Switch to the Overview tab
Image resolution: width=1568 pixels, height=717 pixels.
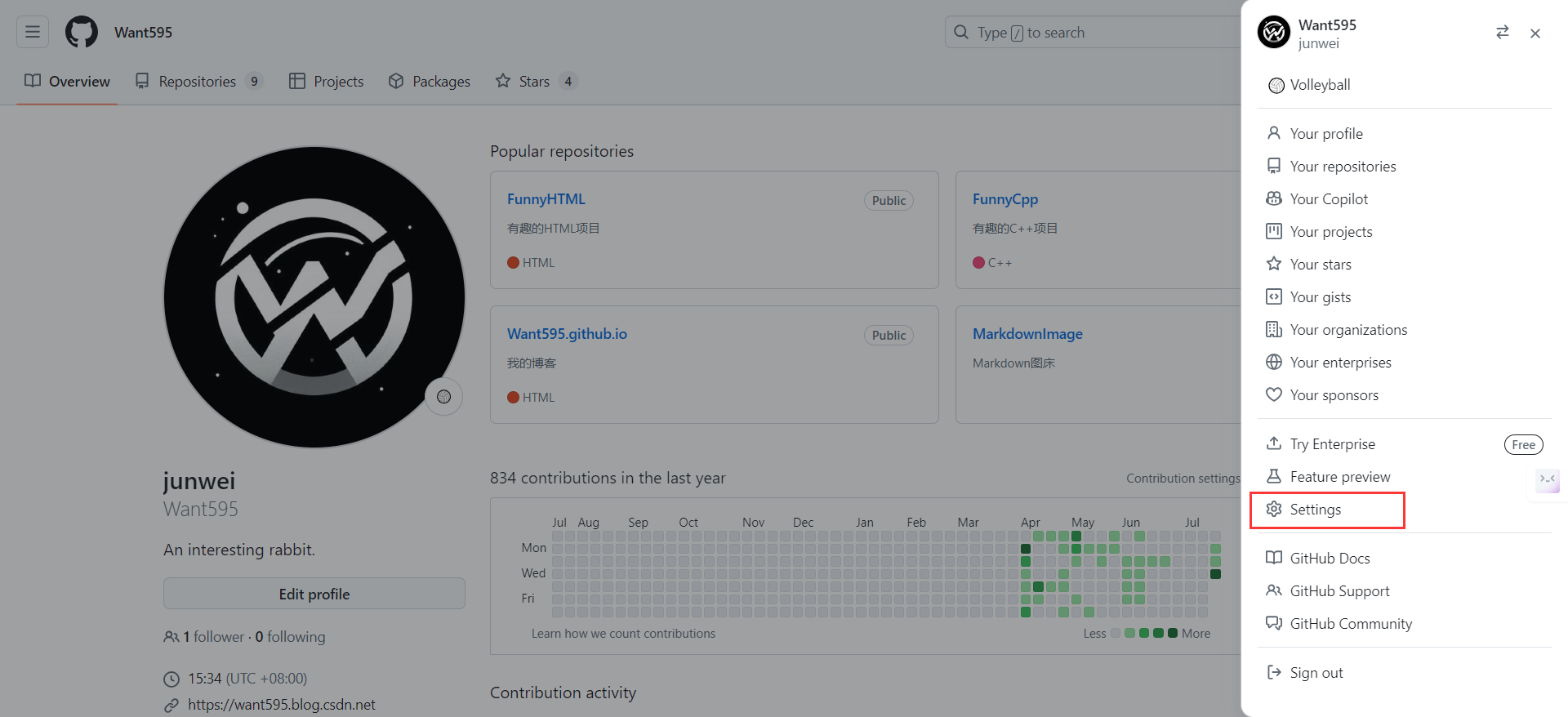67,81
